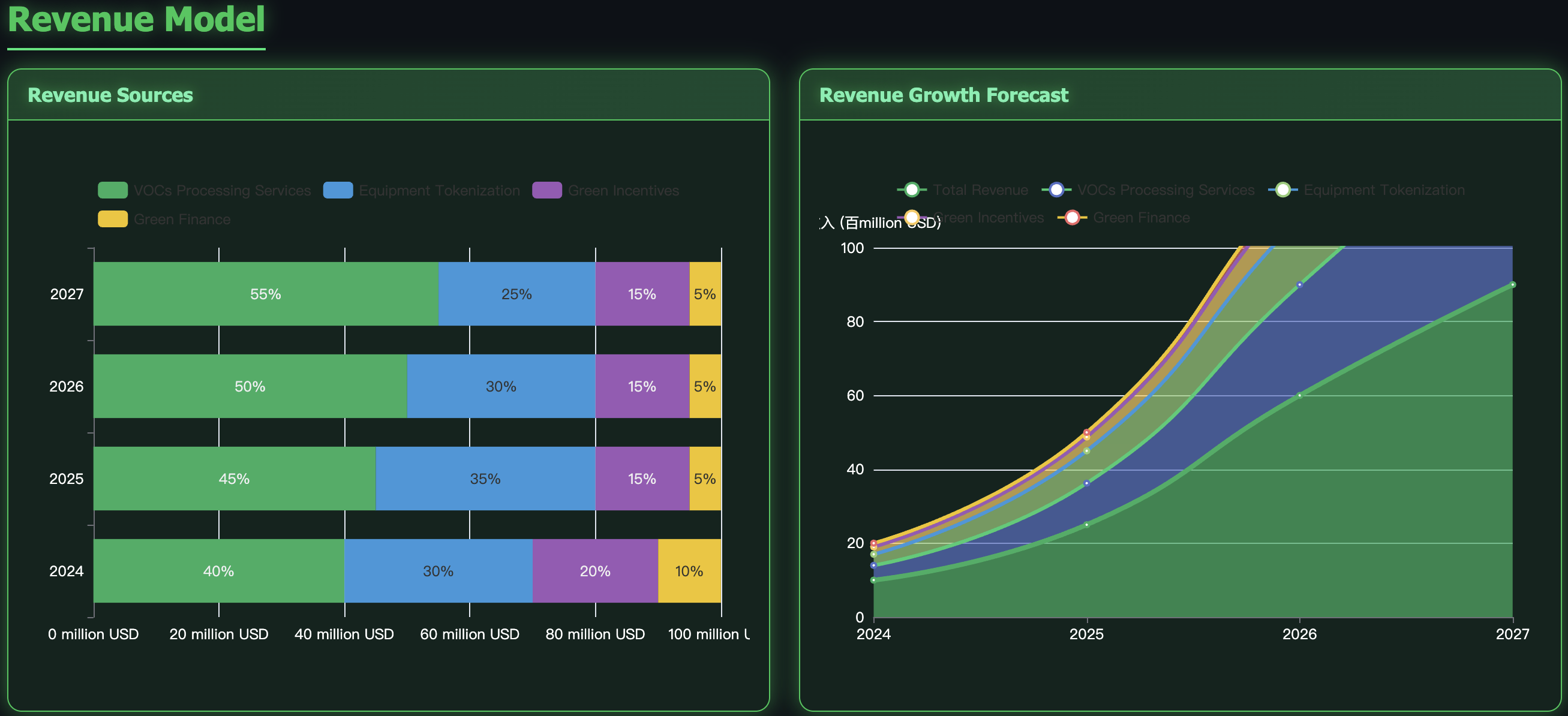Toggle Equipment Tokenization in Revenue Sources legend
The height and width of the screenshot is (716, 1568).
point(338,191)
